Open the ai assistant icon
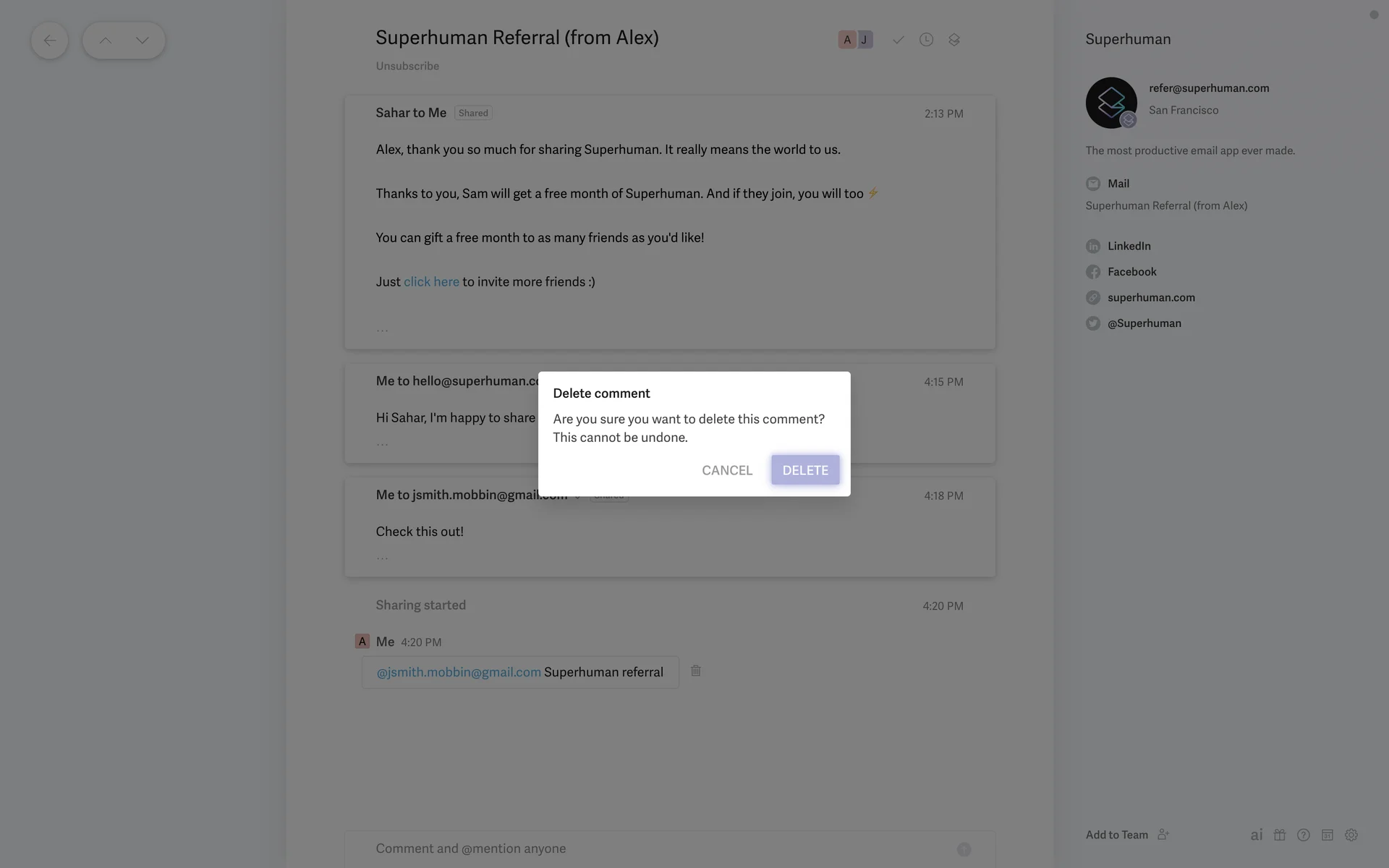 tap(1257, 835)
